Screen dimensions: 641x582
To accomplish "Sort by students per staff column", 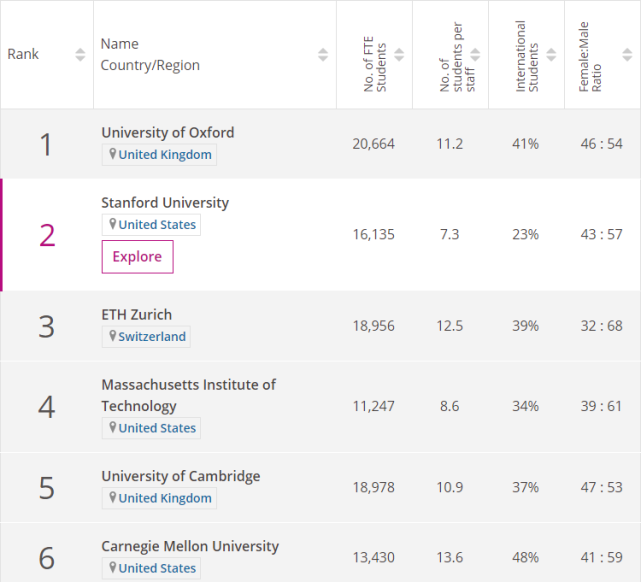I will coord(475,55).
